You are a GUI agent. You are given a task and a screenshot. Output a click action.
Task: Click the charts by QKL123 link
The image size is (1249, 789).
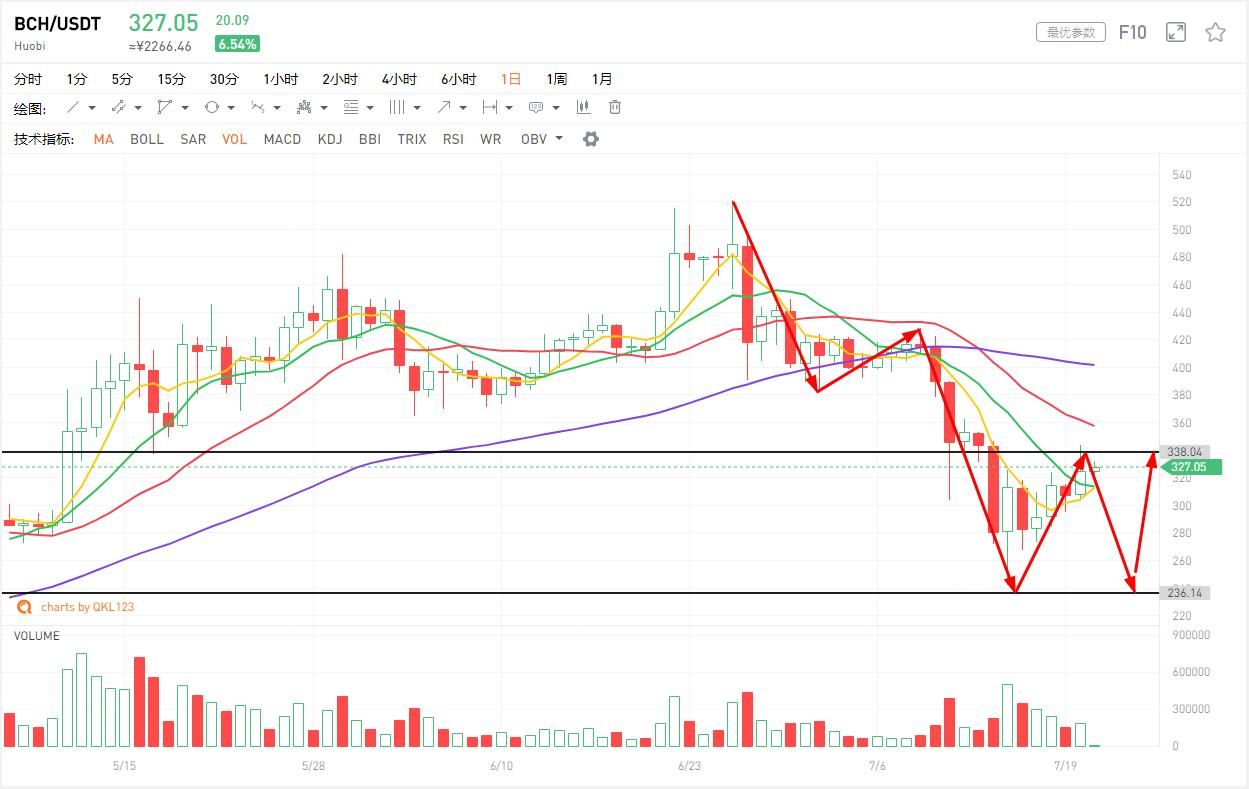pos(87,607)
